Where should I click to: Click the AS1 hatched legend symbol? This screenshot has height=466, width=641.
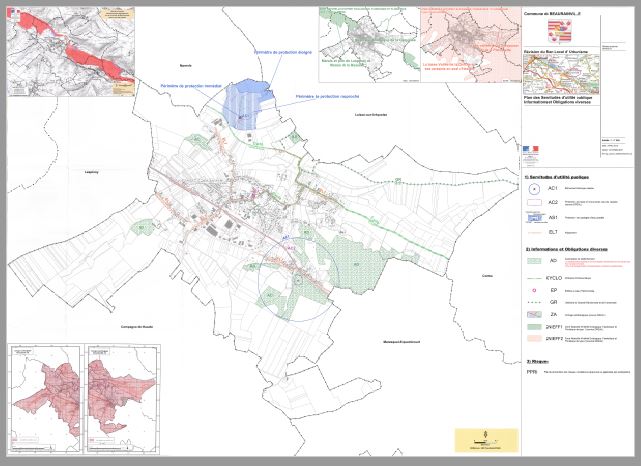(x=535, y=215)
